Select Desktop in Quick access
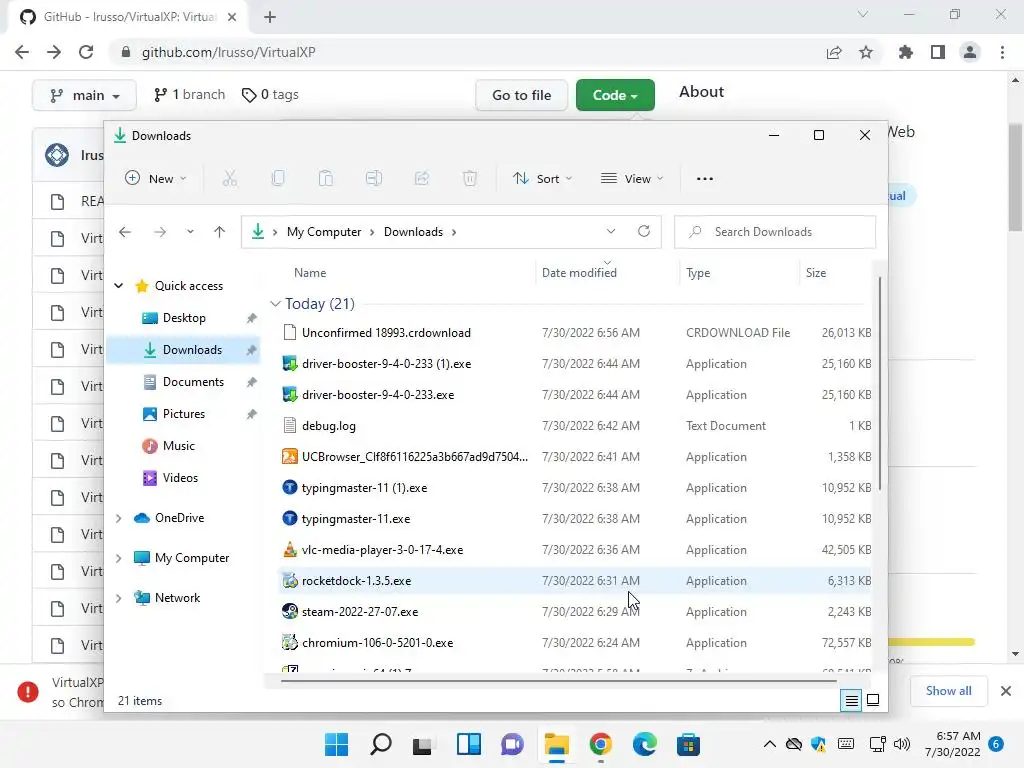 [x=183, y=317]
